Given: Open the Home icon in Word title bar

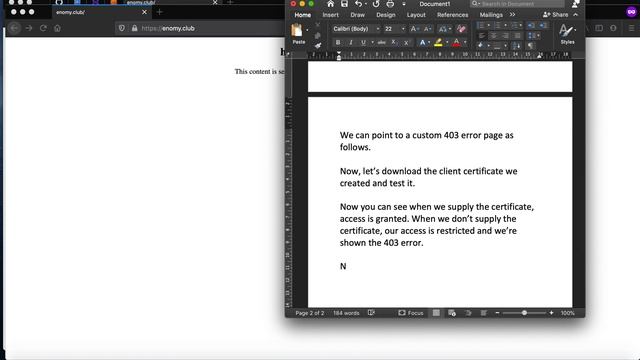Looking at the screenshot, I should pos(331,4).
